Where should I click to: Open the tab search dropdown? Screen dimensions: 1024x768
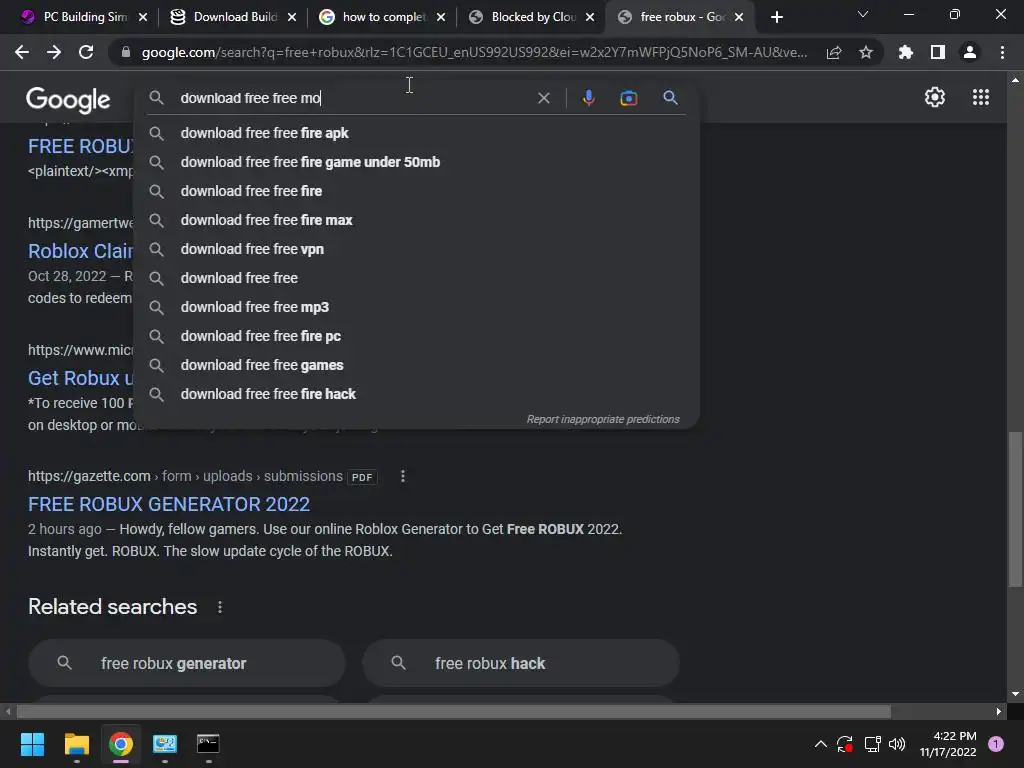(x=863, y=14)
